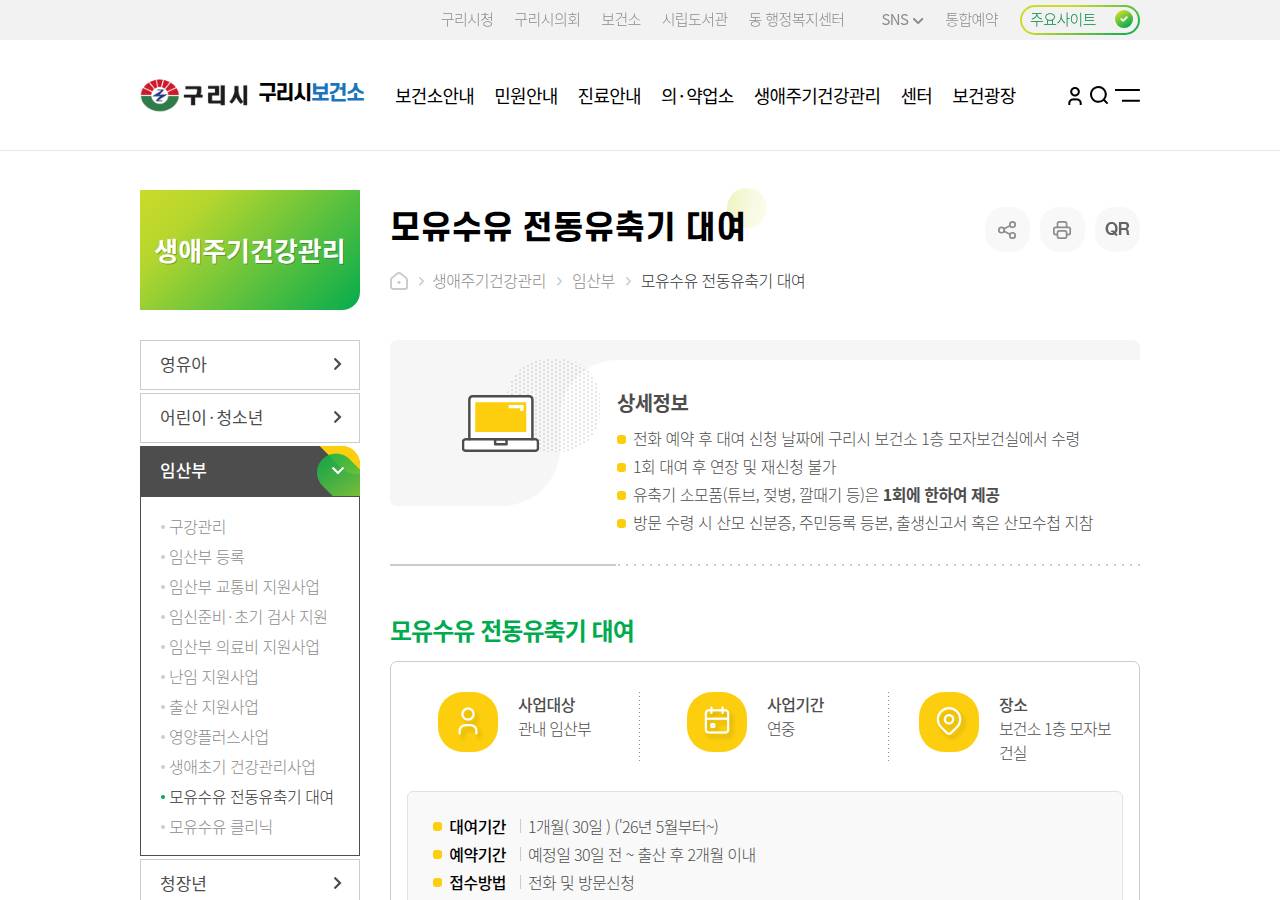Open the 센터 menu
Viewport: 1280px width, 900px height.
point(916,96)
